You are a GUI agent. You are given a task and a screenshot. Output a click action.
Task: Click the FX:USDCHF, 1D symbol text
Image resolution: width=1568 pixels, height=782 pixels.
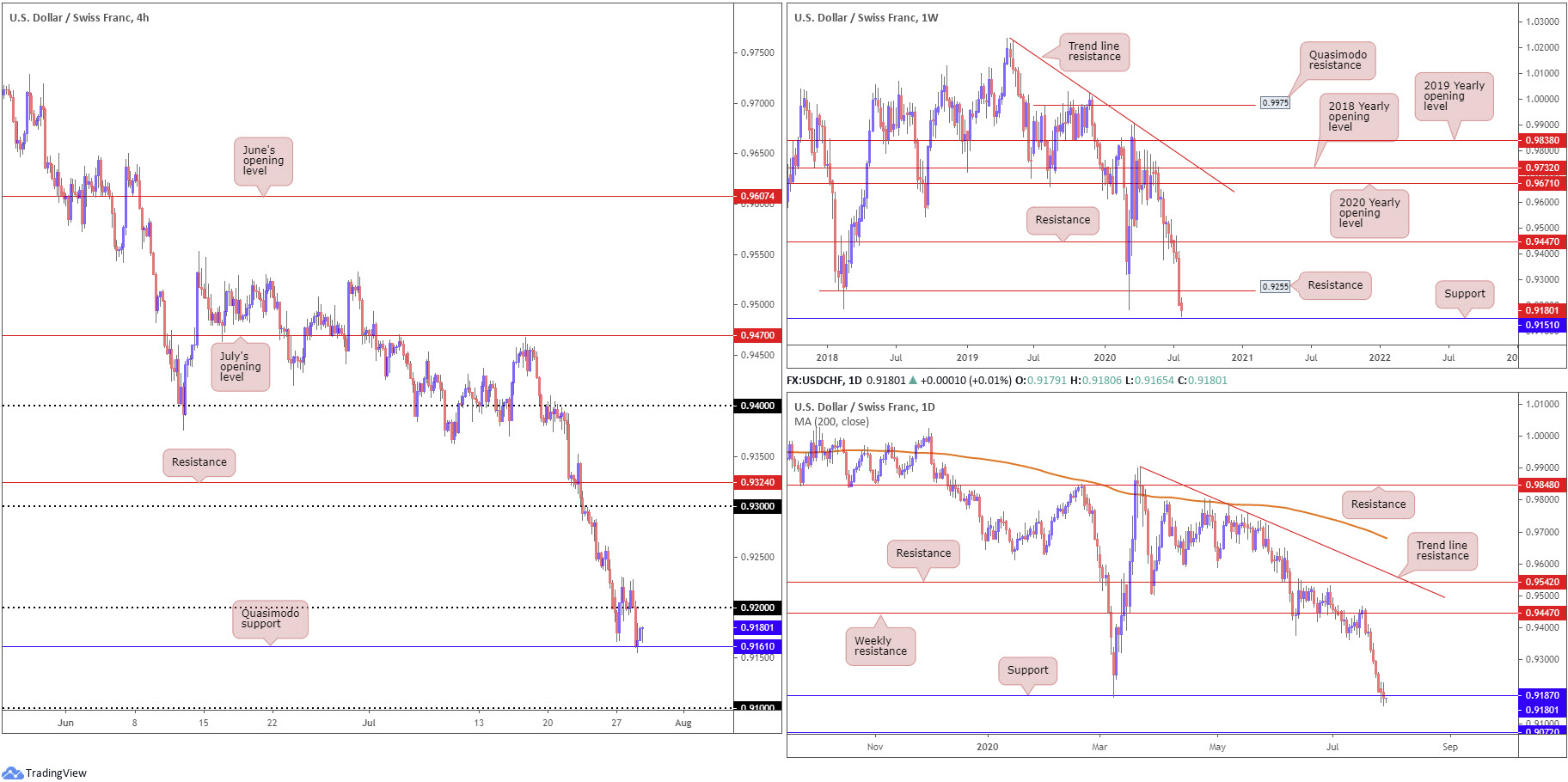(824, 380)
